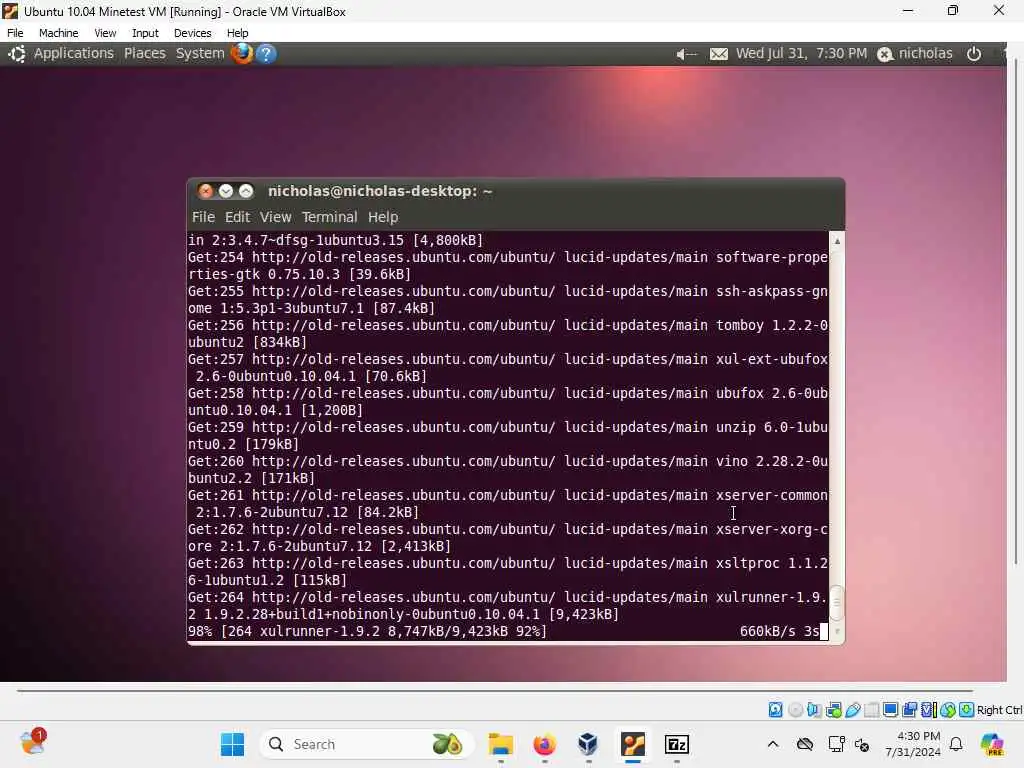This screenshot has width=1024, height=768.
Task: Open VirtualBox View menu
Action: click(105, 33)
